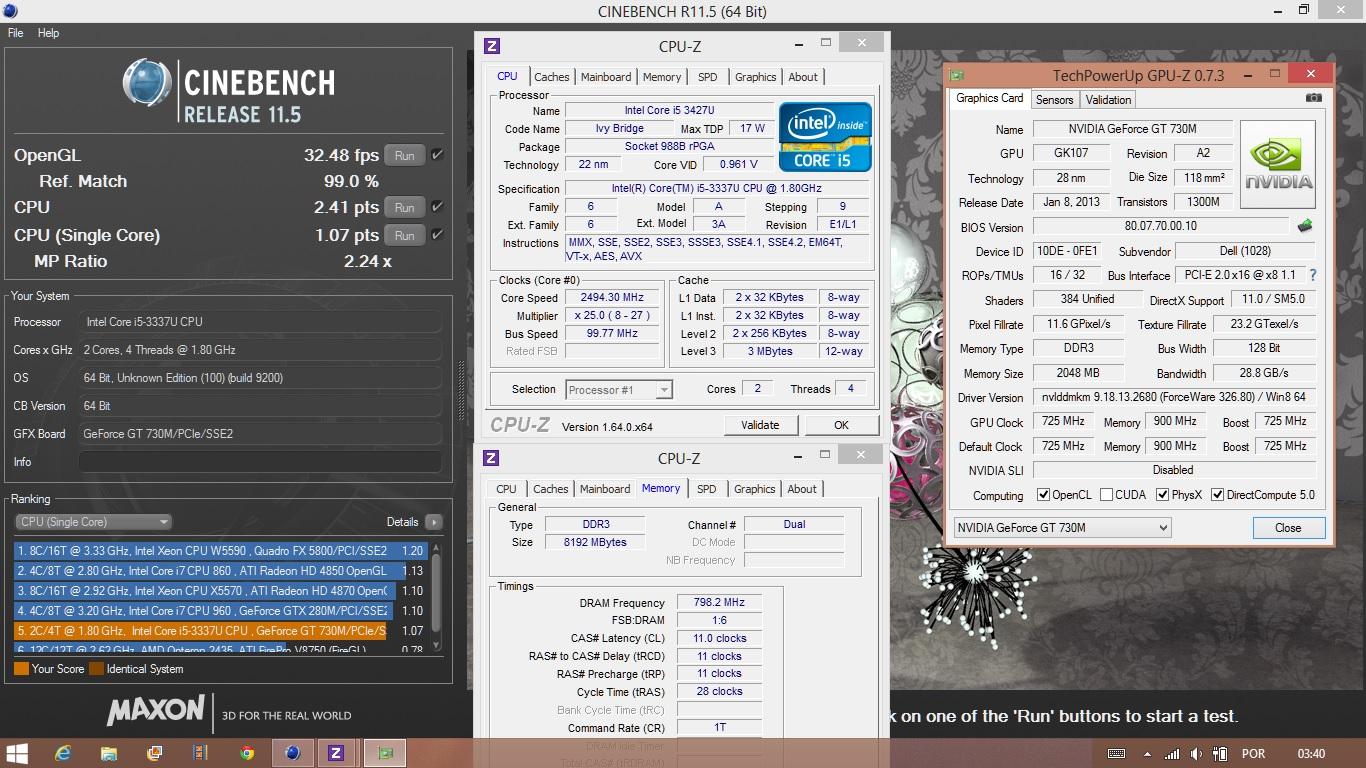Image resolution: width=1366 pixels, height=768 pixels.
Task: Click the taskbar icon right of File Explorer
Action: tap(155, 753)
